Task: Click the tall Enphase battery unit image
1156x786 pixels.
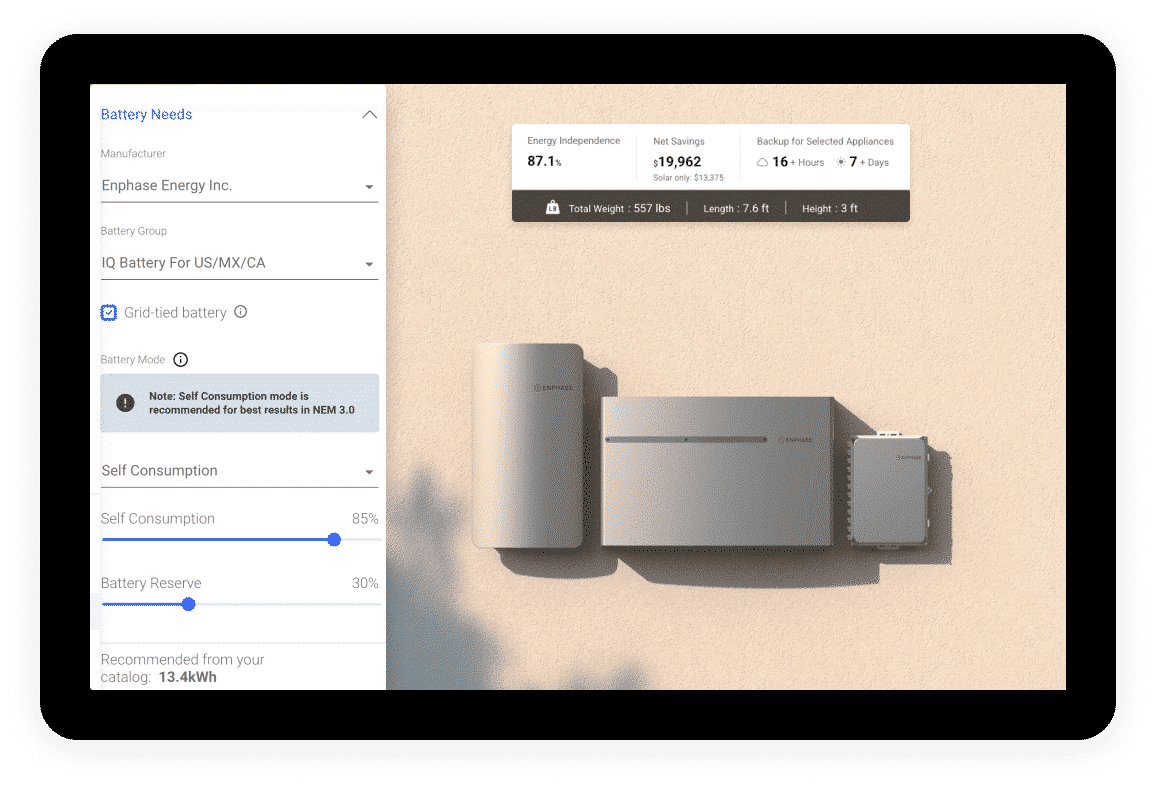Action: [x=528, y=446]
